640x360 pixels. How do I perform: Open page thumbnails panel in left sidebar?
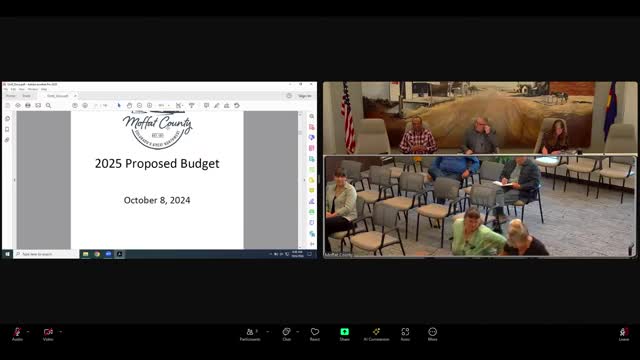coord(7,119)
